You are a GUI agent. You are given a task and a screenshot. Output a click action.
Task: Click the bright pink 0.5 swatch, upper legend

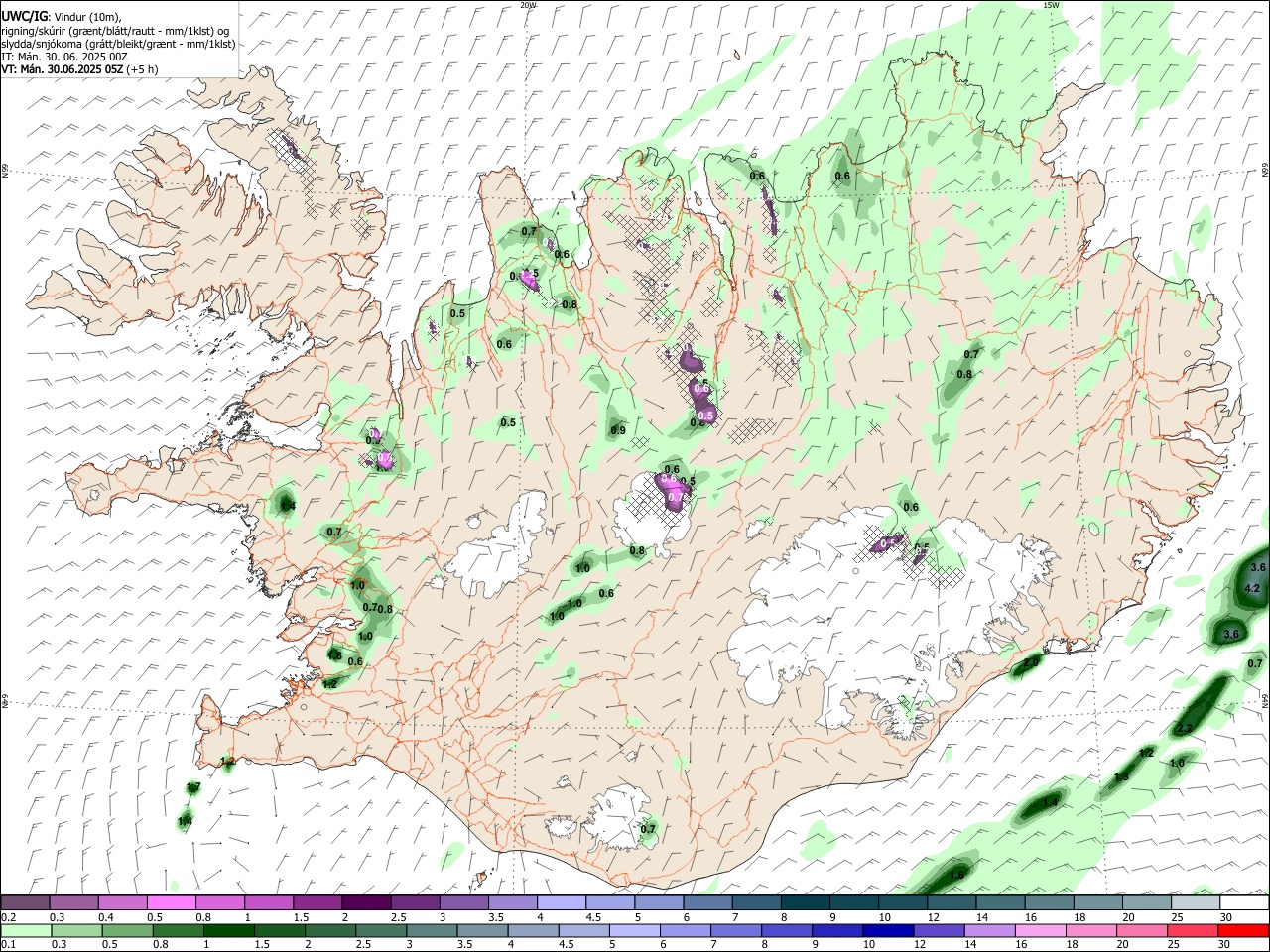coord(171,902)
